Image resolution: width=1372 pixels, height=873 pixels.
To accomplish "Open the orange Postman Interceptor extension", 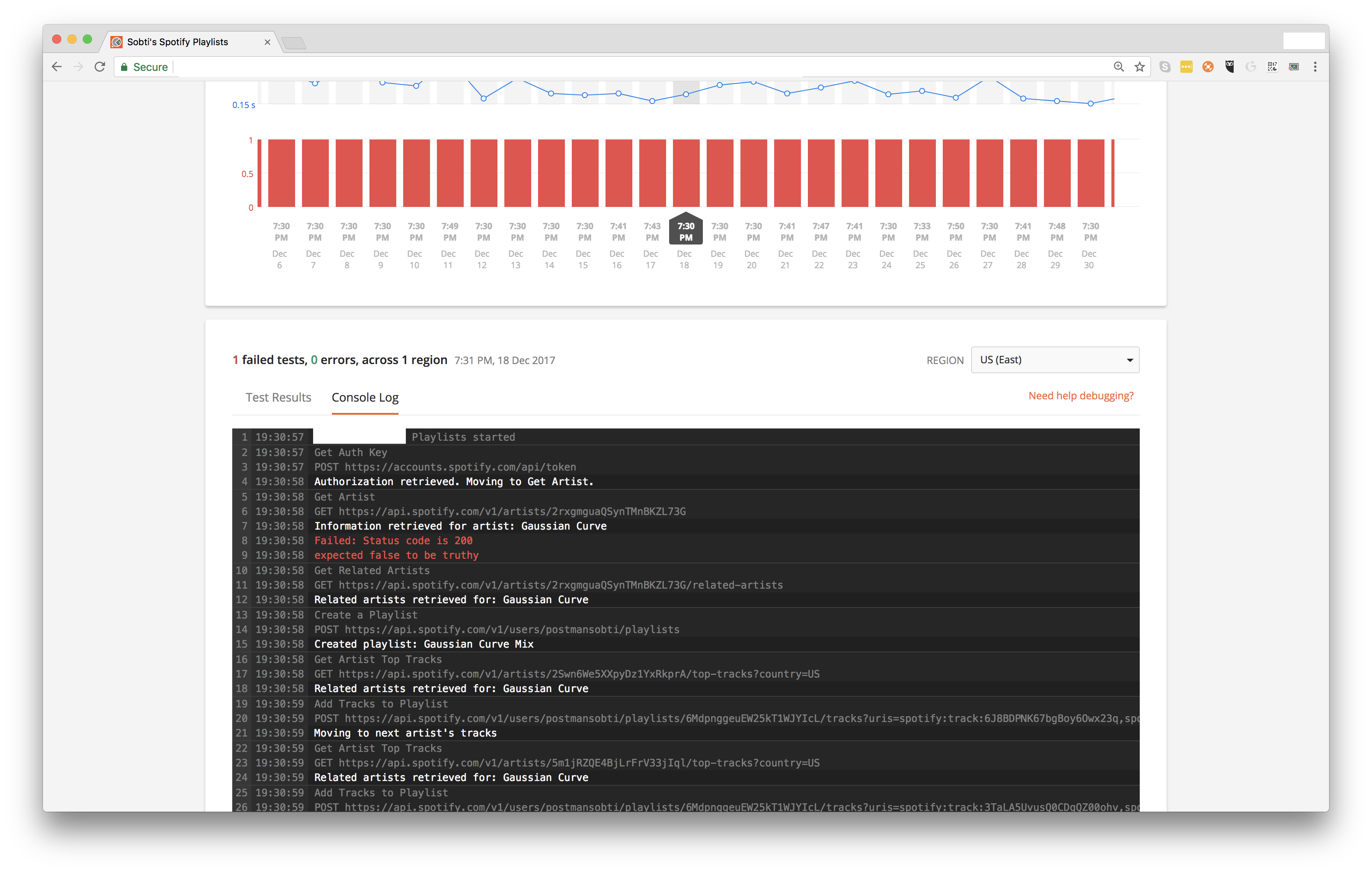I will [1208, 67].
